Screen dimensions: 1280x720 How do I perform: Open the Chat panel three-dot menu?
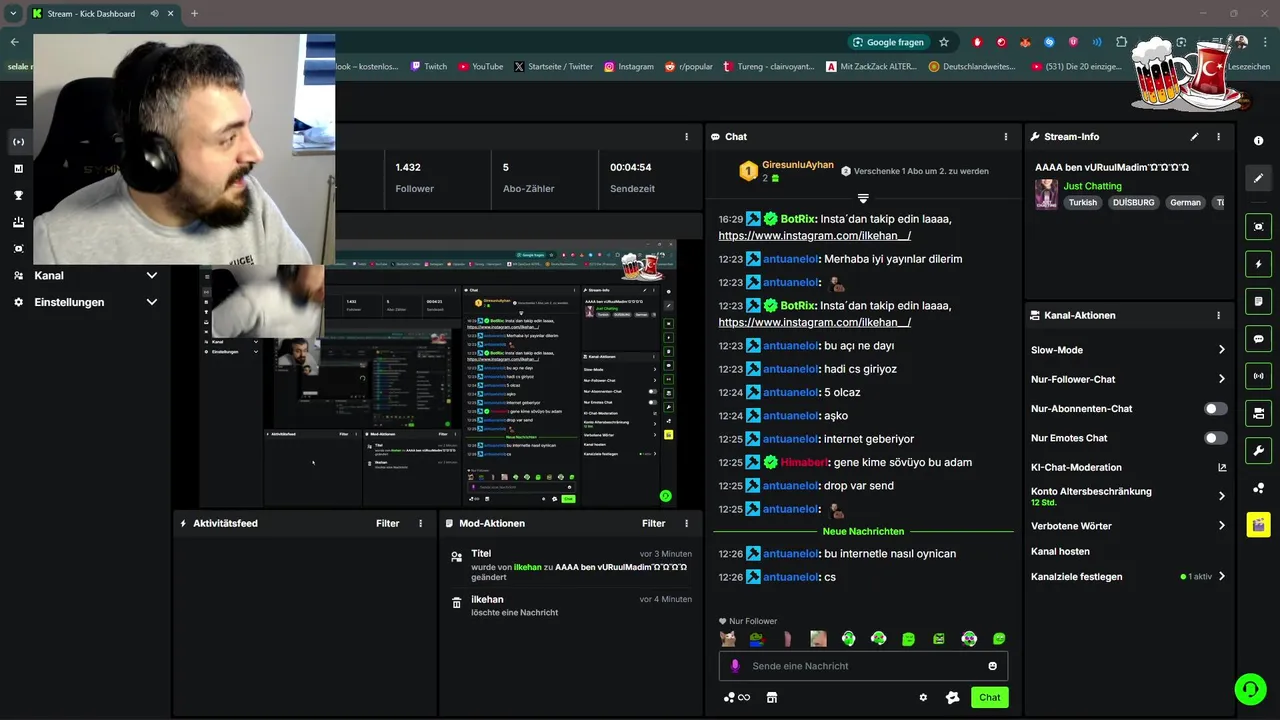[x=1006, y=137]
